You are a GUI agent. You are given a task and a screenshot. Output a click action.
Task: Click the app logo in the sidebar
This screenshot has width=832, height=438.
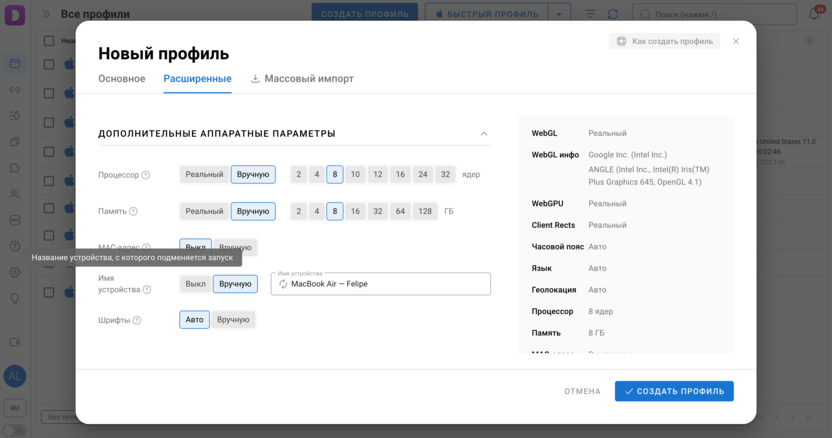15,14
